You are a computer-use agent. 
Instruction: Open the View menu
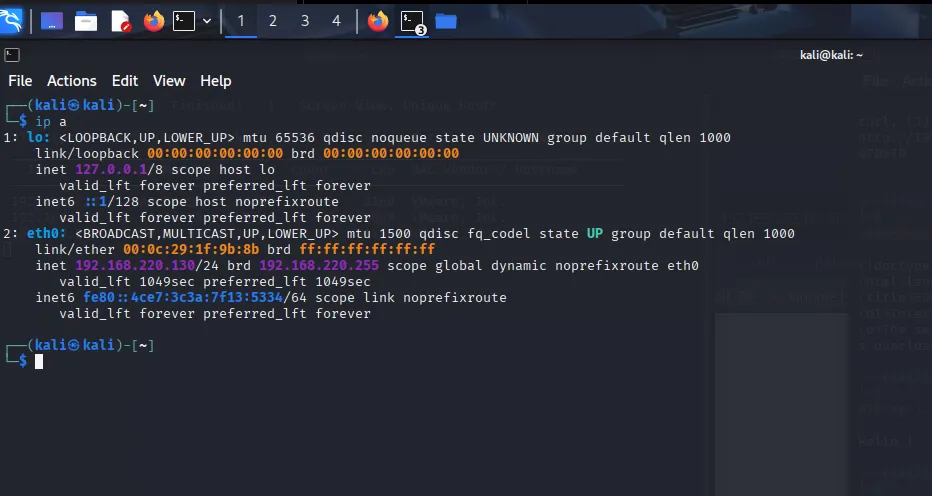pyautogui.click(x=169, y=81)
